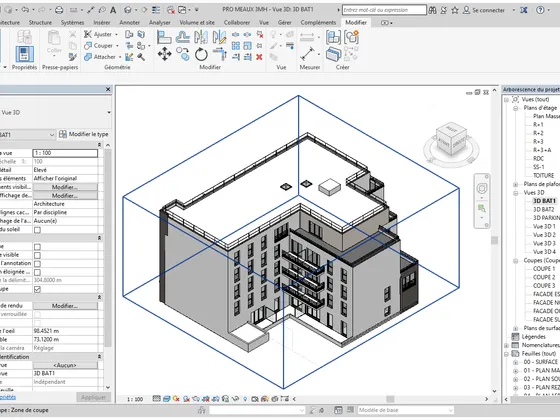
Task: Select the Rotate tool icon
Action: click(x=201, y=54)
